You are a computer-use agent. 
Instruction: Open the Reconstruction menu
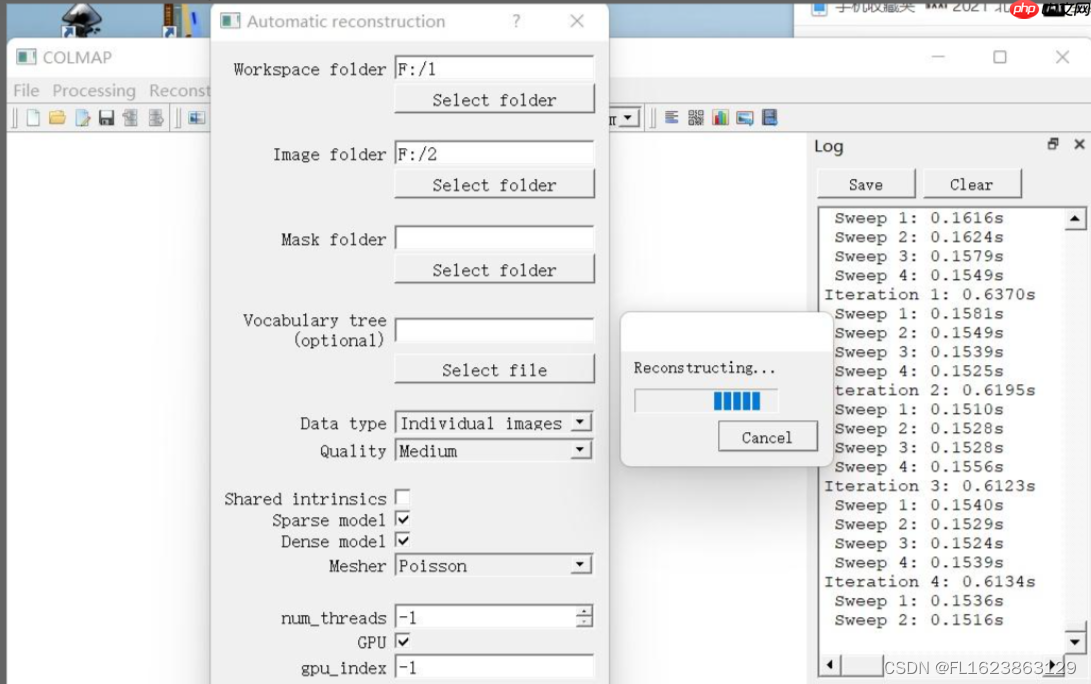coord(180,90)
